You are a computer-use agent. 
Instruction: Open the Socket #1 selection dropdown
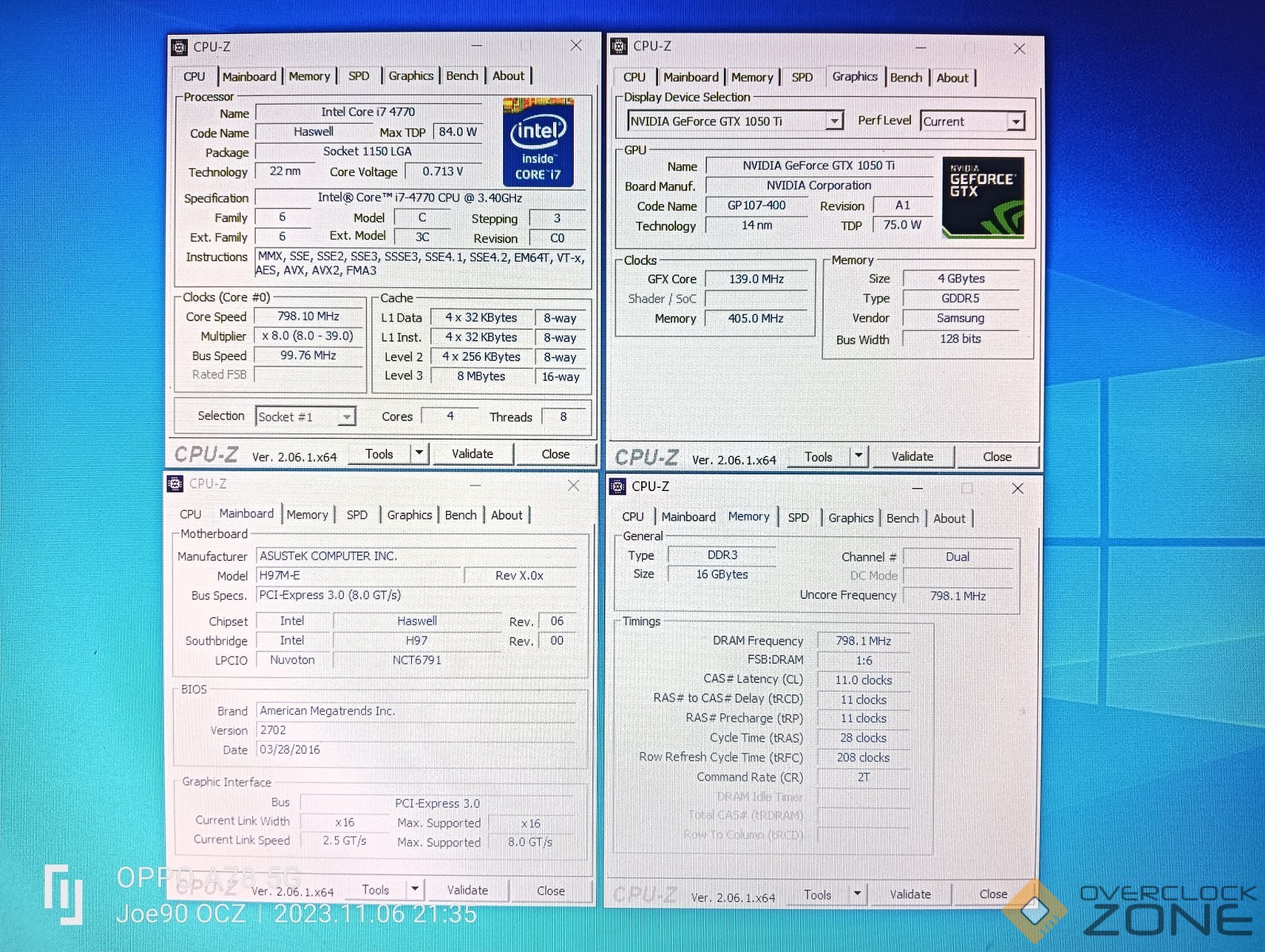tap(347, 416)
